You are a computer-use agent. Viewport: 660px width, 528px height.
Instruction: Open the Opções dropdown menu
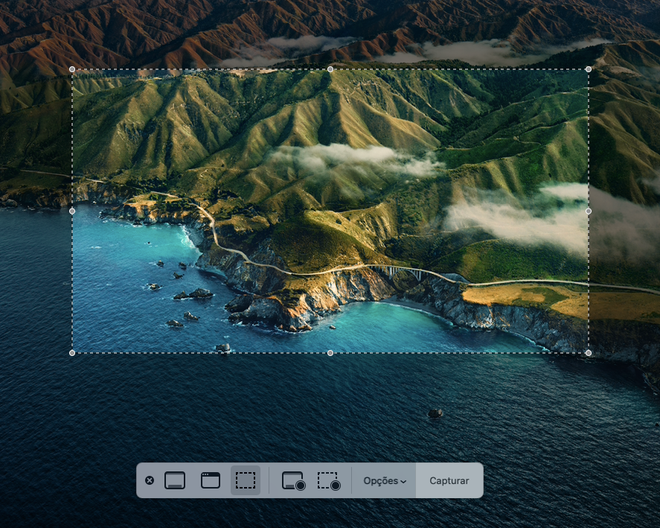(x=385, y=481)
